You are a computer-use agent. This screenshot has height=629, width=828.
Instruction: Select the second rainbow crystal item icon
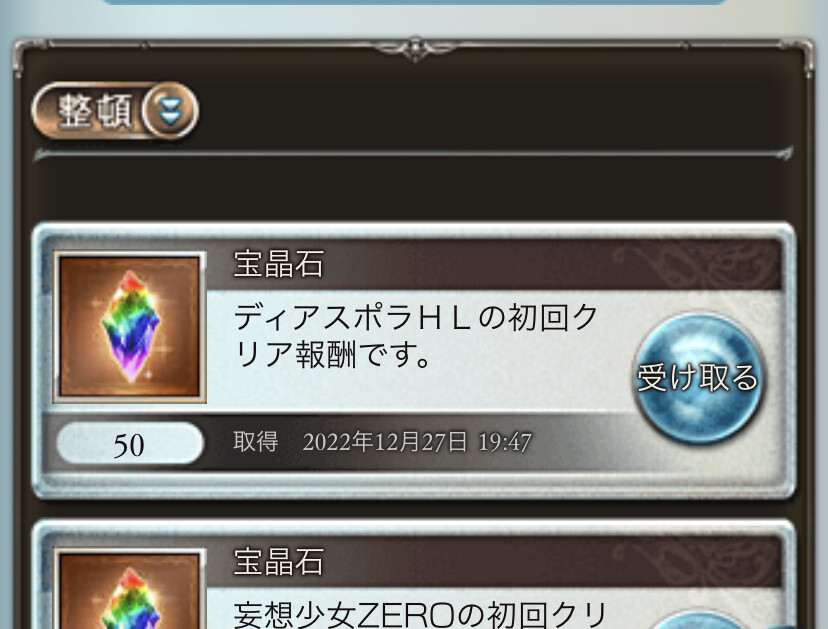click(x=129, y=589)
